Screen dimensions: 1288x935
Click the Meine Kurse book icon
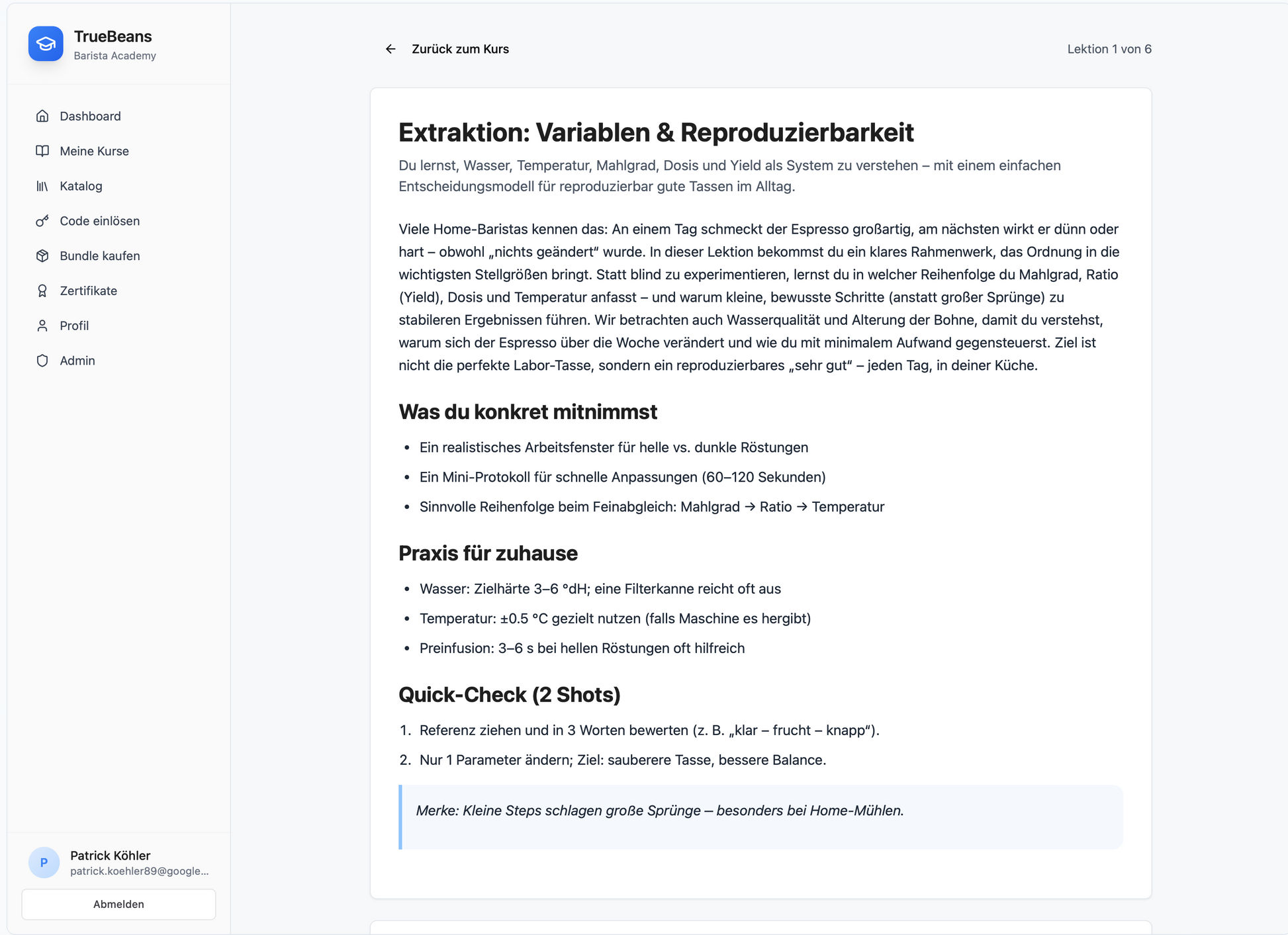coord(42,151)
